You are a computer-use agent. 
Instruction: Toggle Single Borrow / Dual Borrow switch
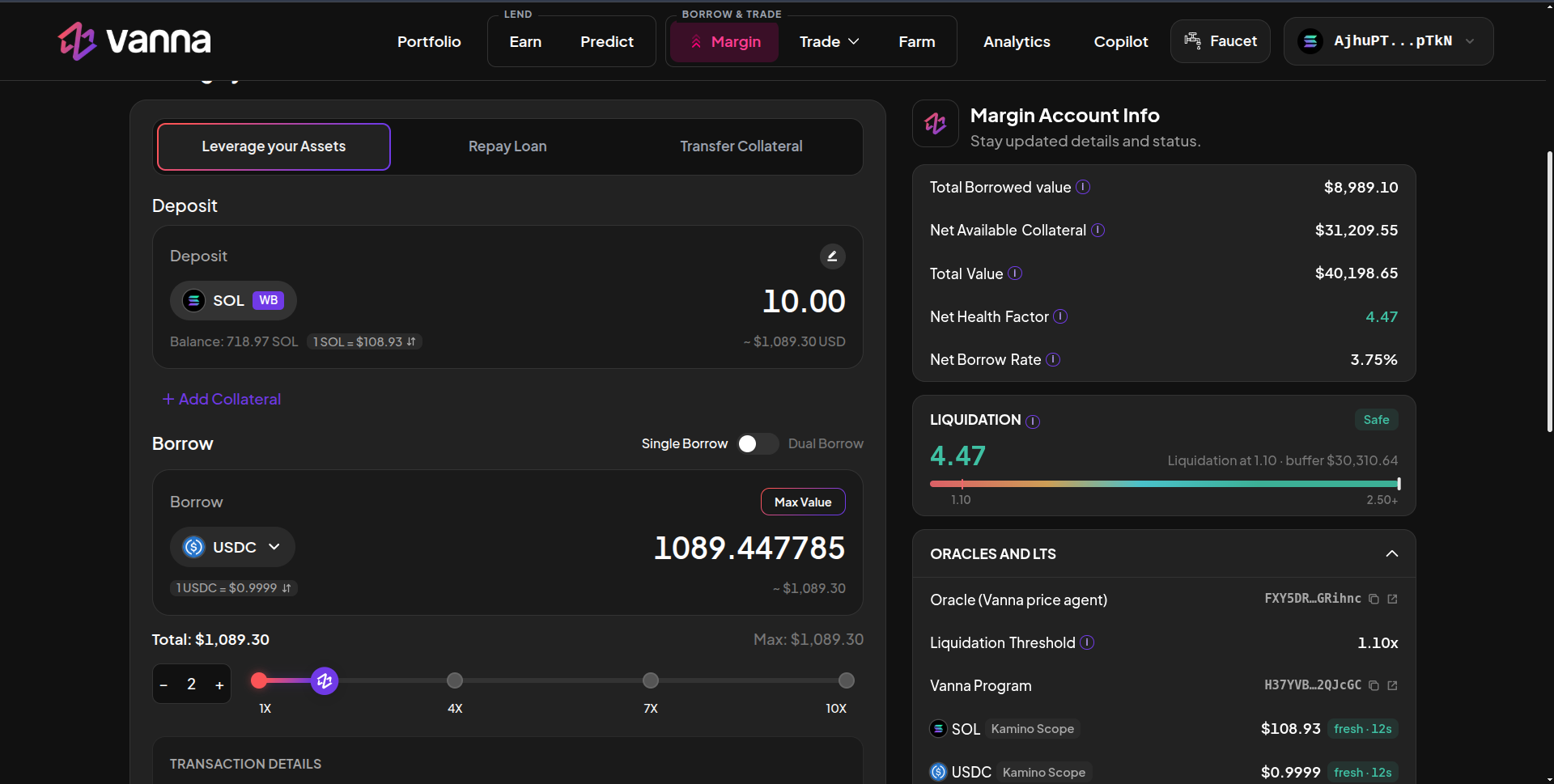[758, 443]
